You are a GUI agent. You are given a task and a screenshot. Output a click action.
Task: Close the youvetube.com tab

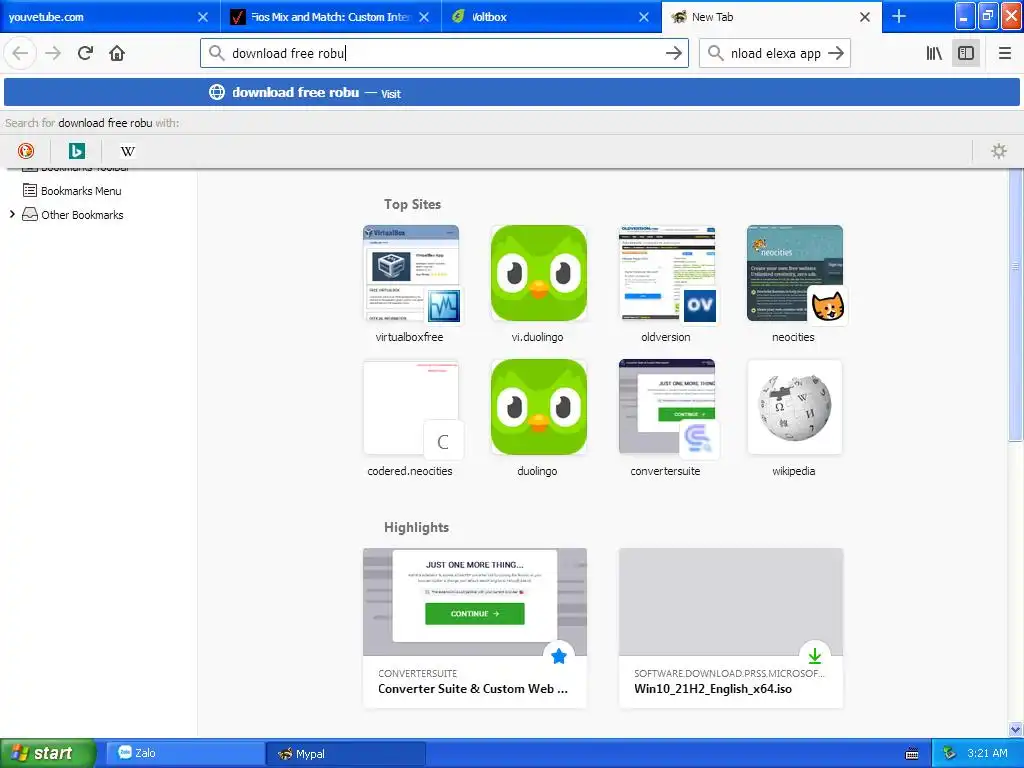[x=203, y=17]
